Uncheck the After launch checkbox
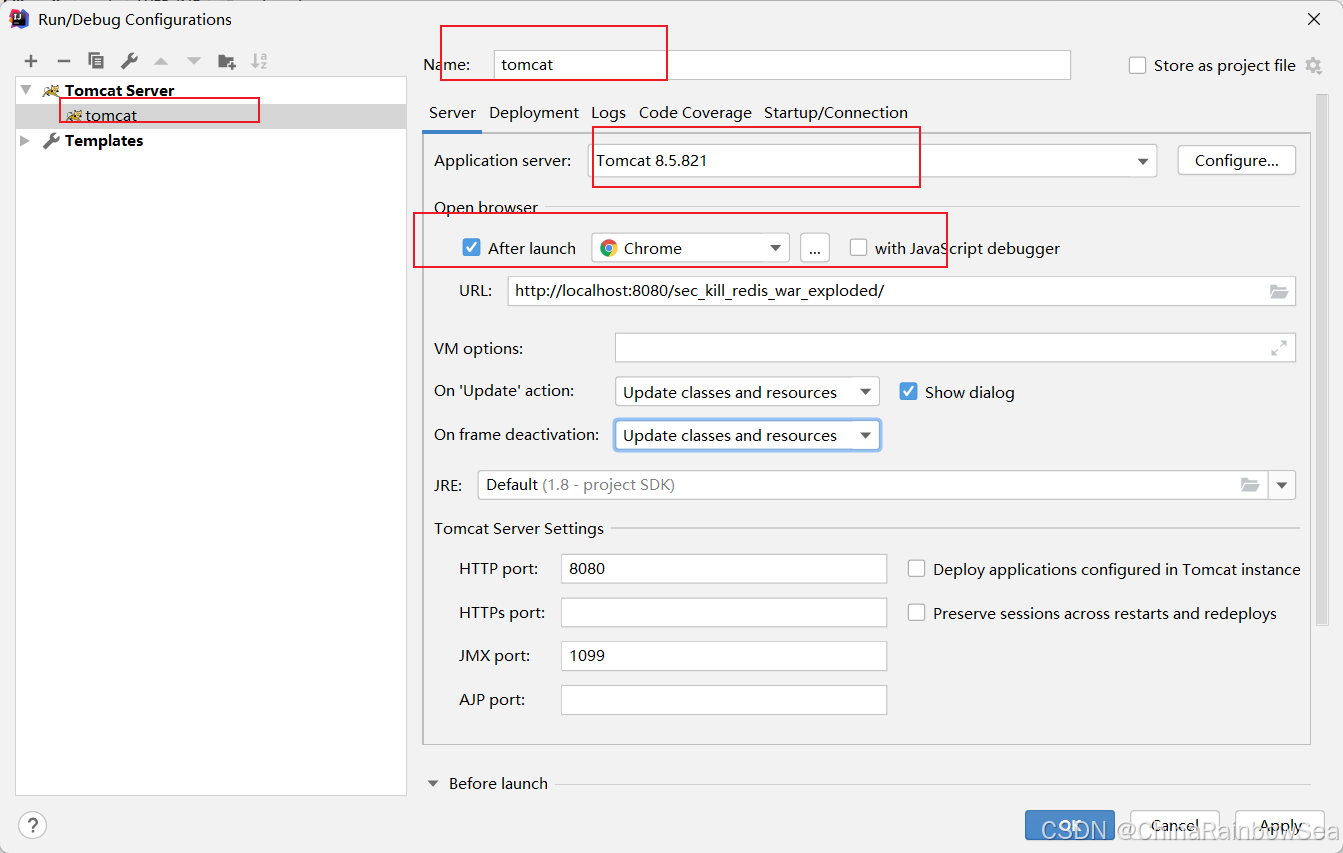1343x853 pixels. click(472, 248)
